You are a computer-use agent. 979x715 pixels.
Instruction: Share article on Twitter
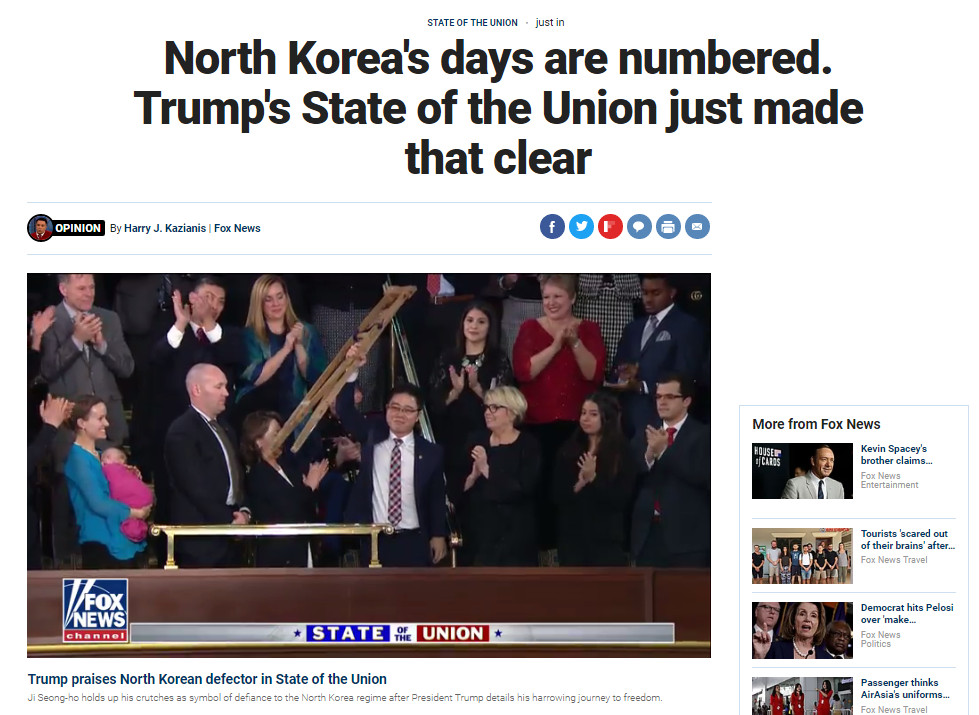point(581,227)
